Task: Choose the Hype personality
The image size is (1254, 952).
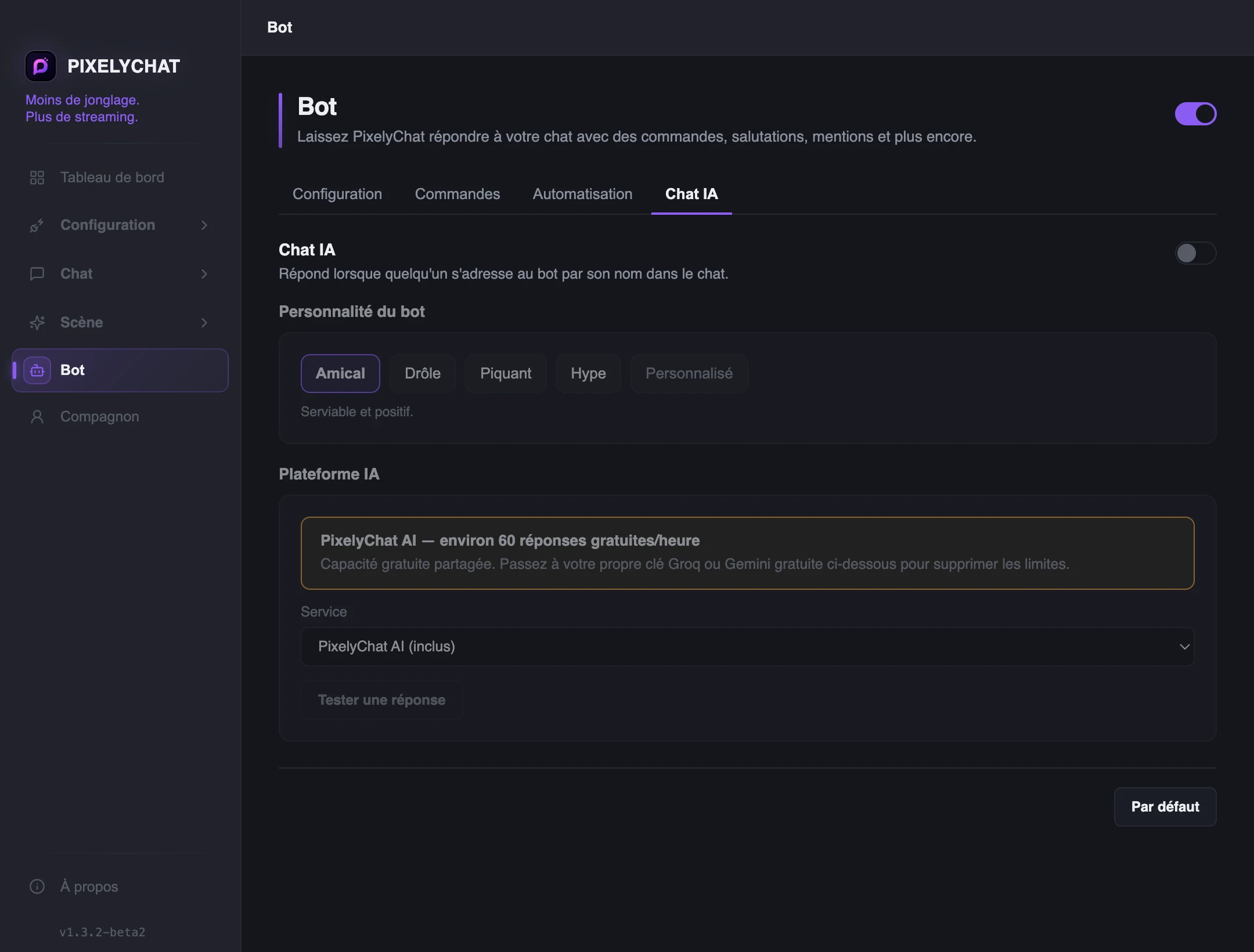Action: 588,373
